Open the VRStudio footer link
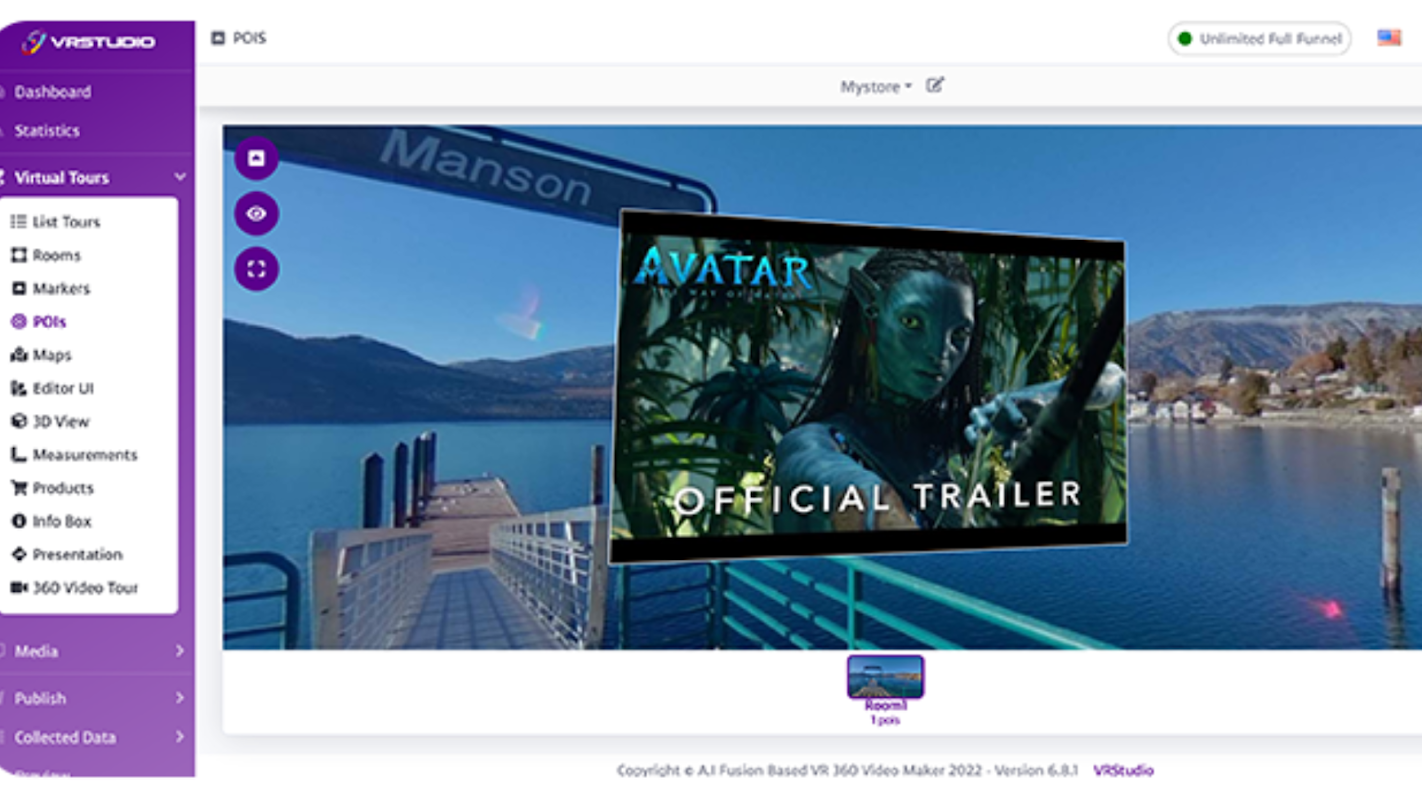The image size is (1422, 800). tap(1123, 770)
